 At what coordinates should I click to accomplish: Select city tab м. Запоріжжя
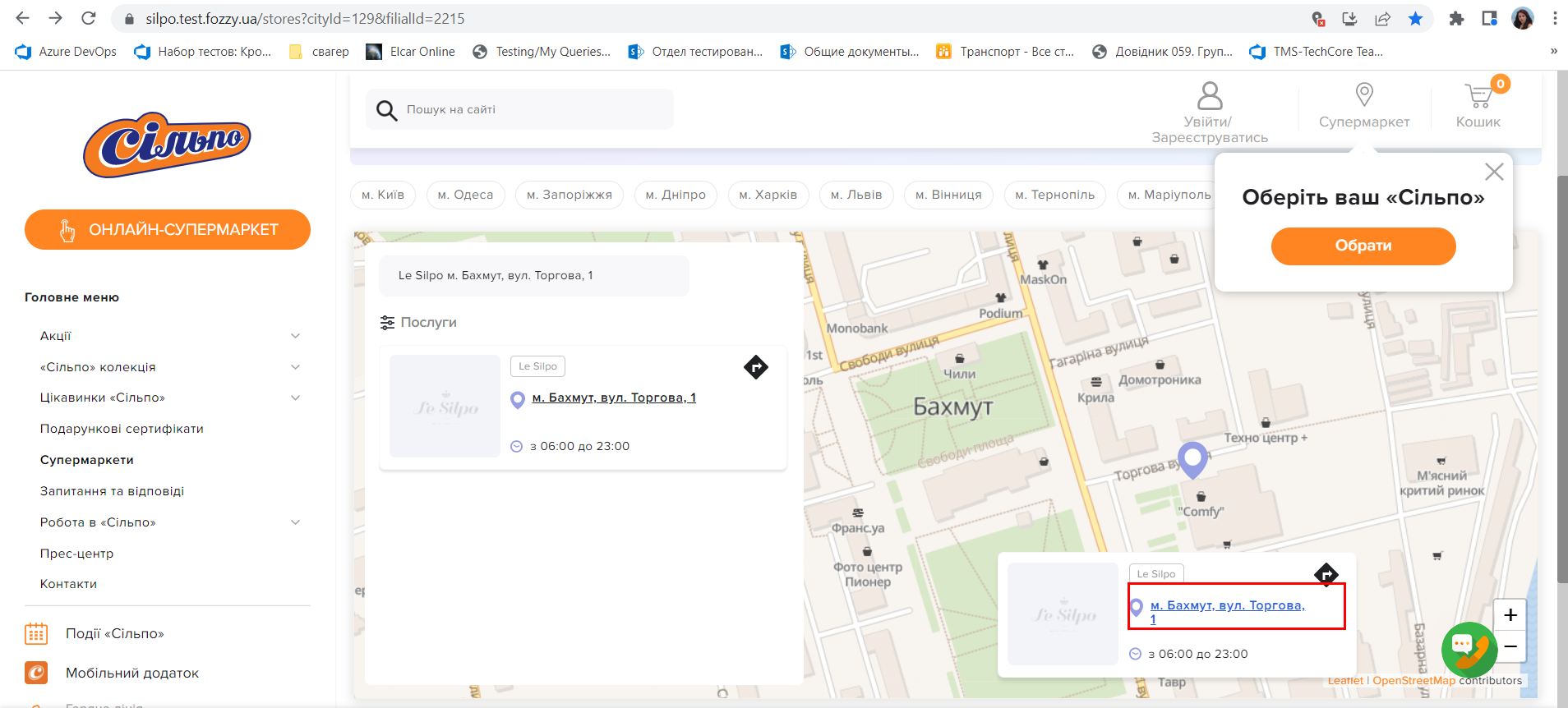570,195
